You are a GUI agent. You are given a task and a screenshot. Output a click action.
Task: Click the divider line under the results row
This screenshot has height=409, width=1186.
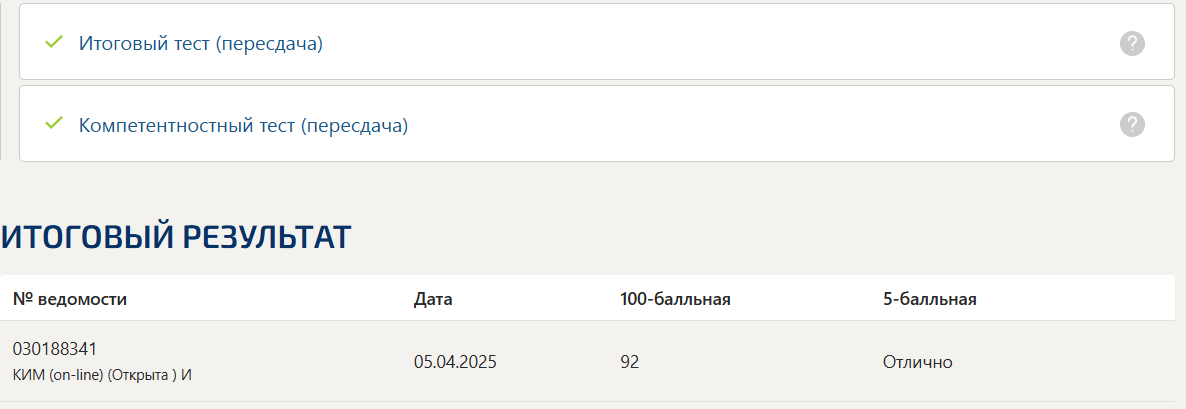(x=588, y=401)
